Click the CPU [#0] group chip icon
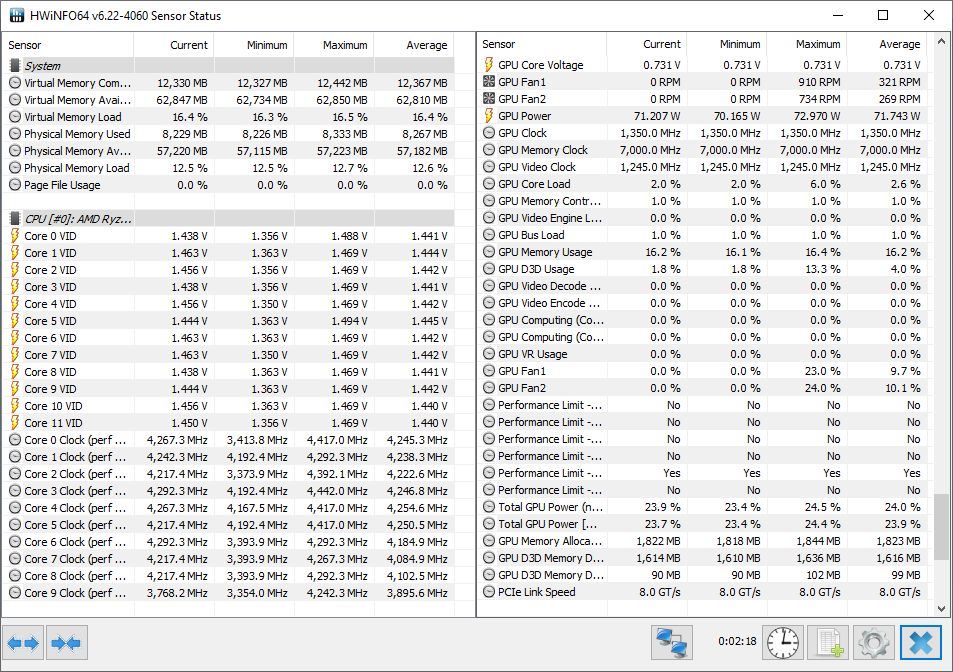This screenshot has width=953, height=672. click(x=15, y=219)
